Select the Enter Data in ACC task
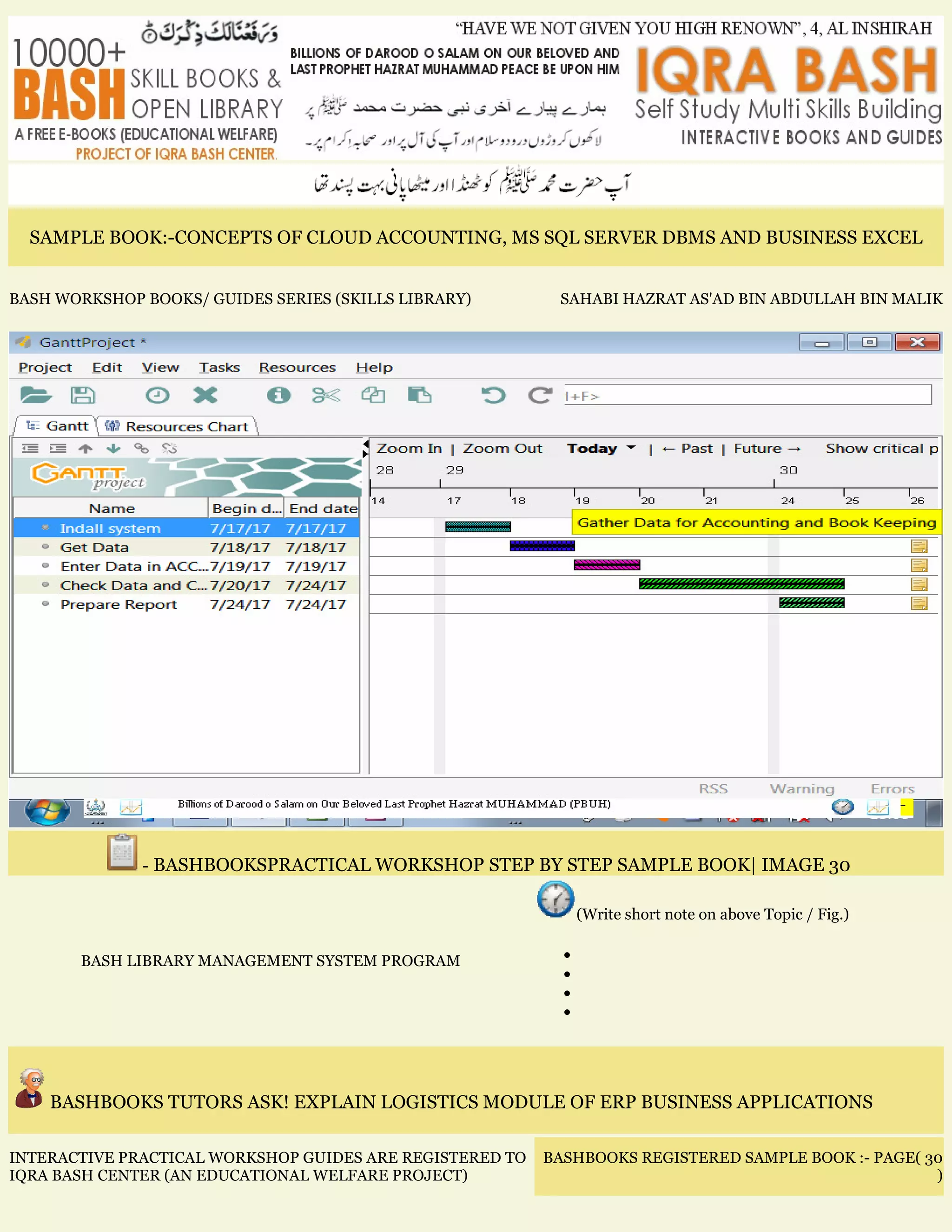This screenshot has width=952, height=1232. 186,566
